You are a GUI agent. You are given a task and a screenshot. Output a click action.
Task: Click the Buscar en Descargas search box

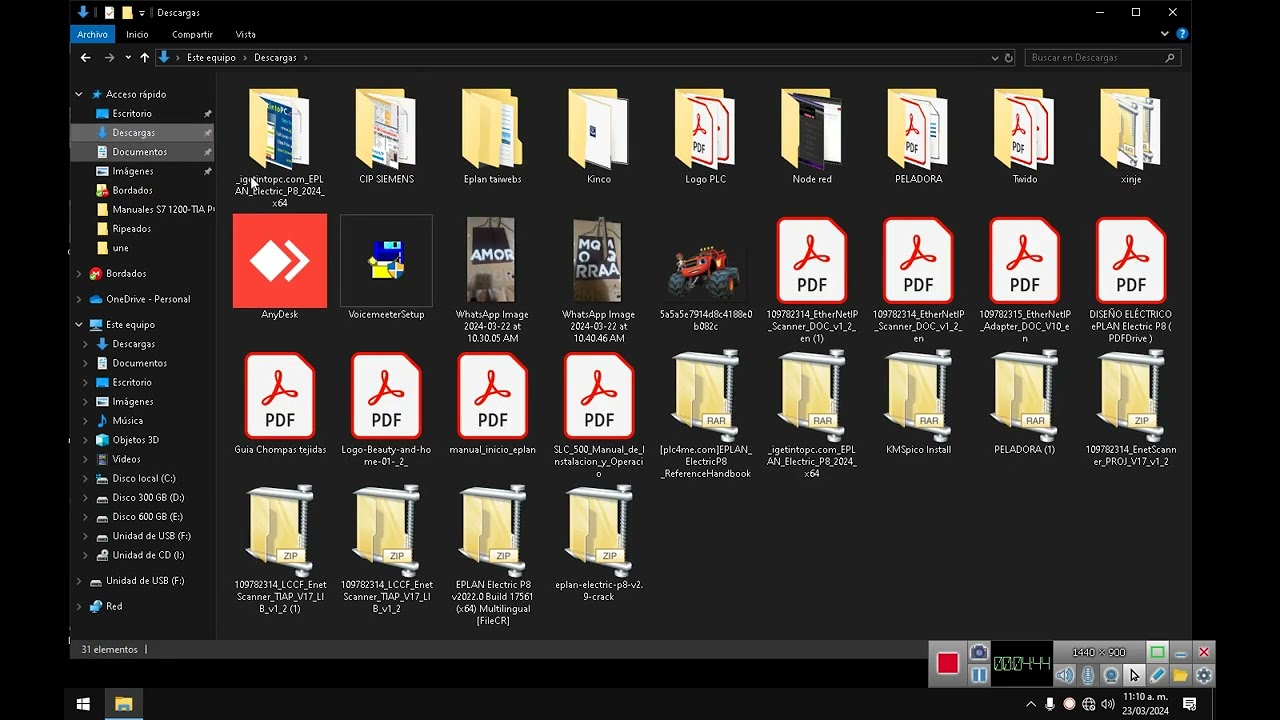pos(1102,58)
